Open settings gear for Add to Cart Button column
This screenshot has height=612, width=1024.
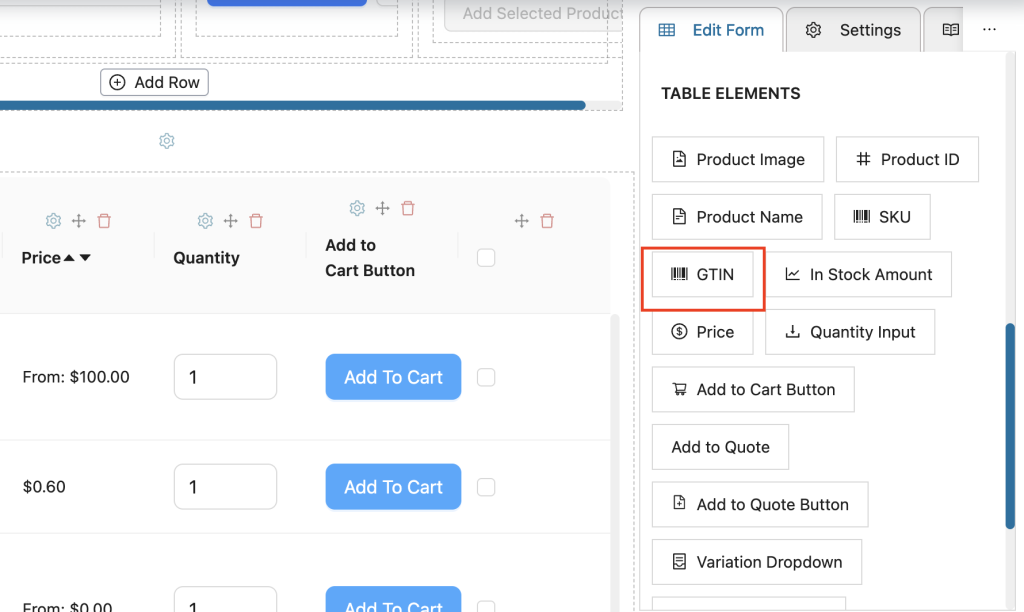(x=357, y=208)
